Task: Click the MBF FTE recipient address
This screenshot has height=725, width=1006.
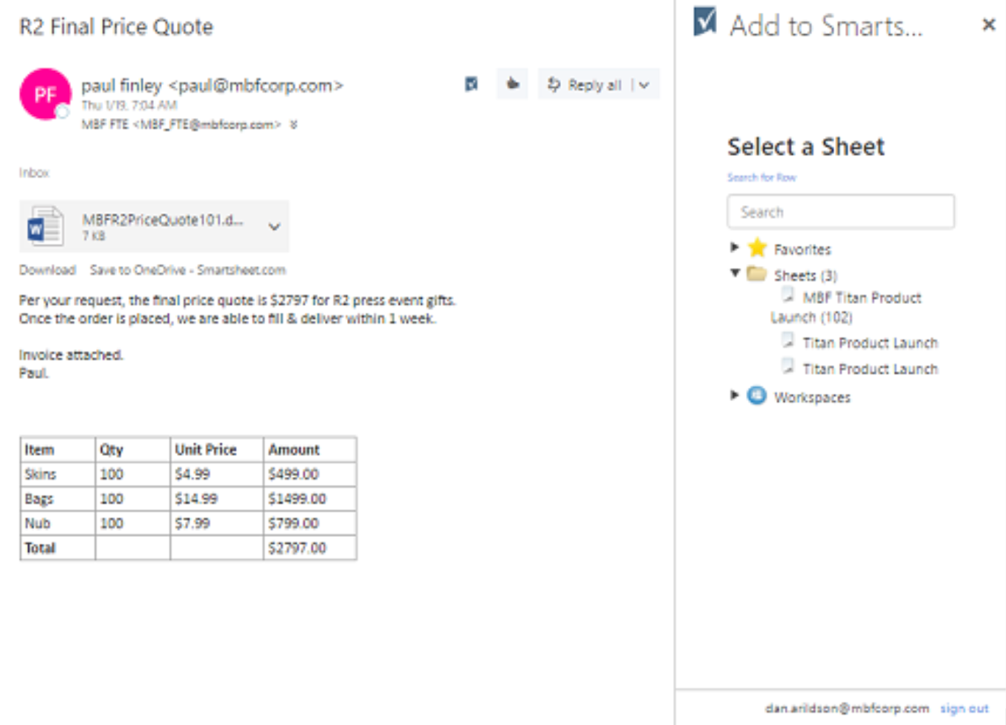Action: (x=181, y=124)
